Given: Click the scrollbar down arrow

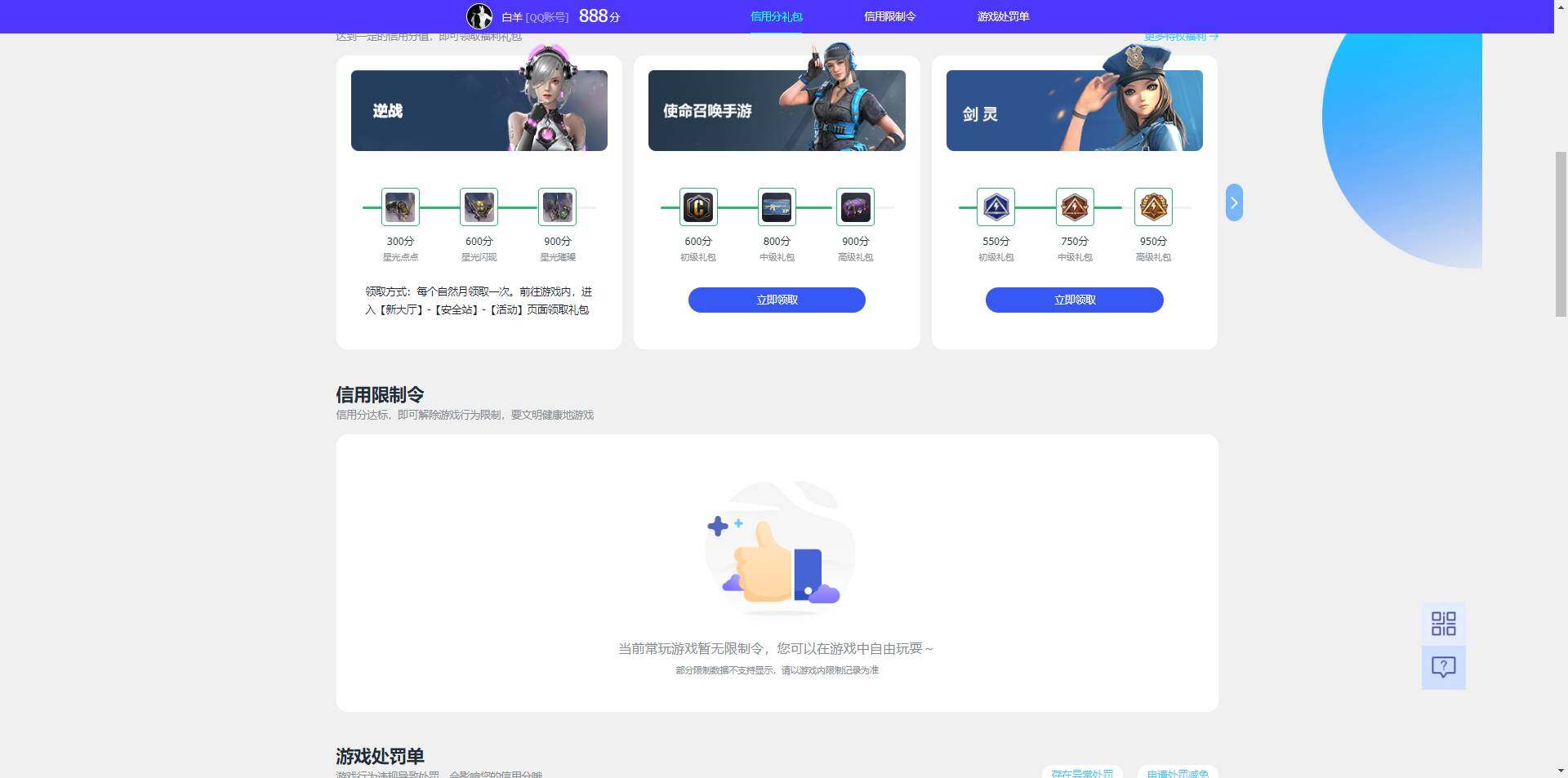Looking at the screenshot, I should (x=1561, y=770).
